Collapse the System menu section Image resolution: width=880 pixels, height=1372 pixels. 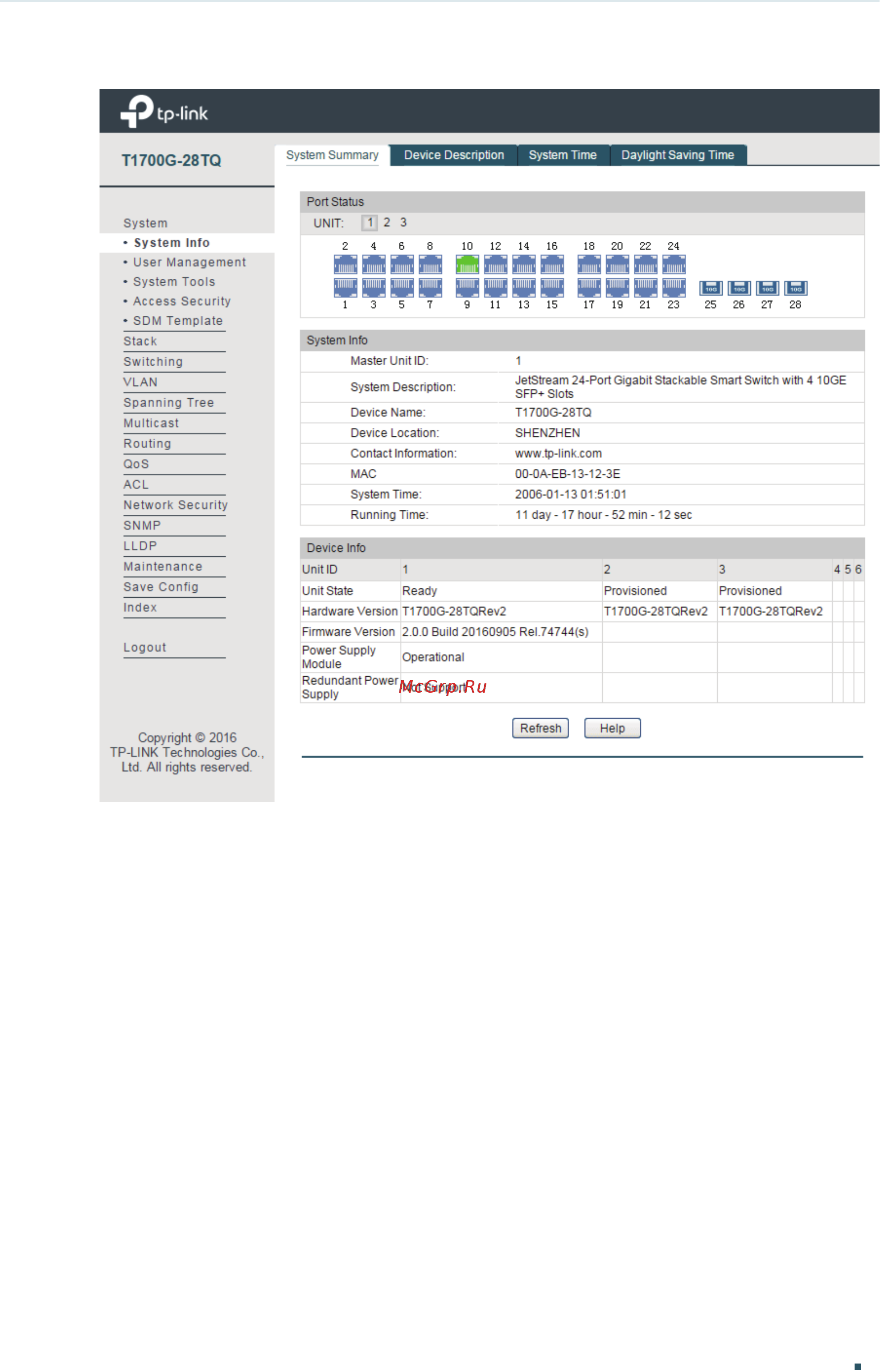[146, 223]
